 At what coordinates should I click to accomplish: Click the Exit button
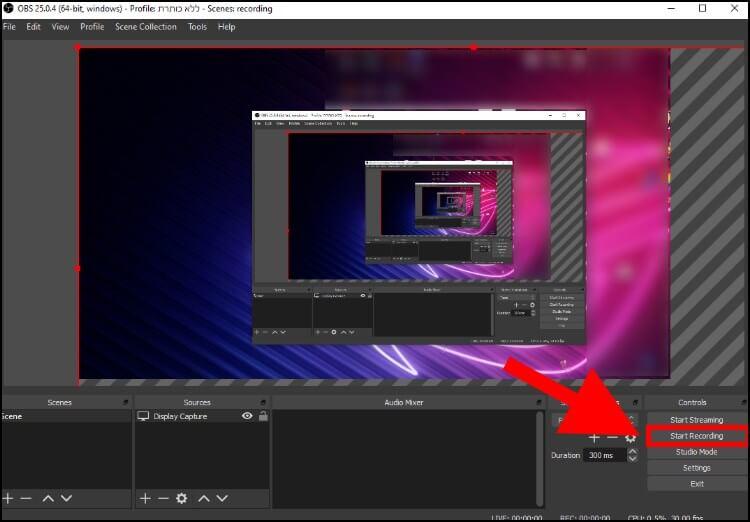click(x=696, y=484)
